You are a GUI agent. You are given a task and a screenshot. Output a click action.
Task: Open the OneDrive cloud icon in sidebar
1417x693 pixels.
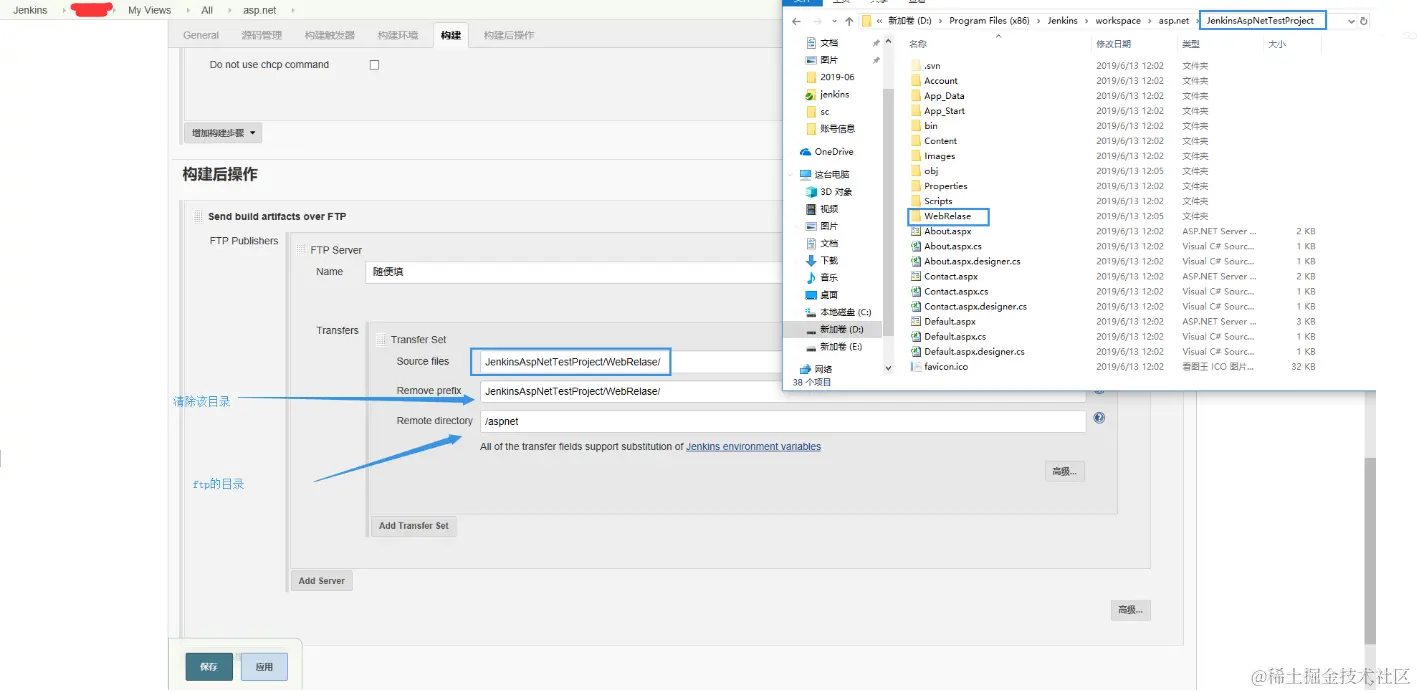point(805,152)
